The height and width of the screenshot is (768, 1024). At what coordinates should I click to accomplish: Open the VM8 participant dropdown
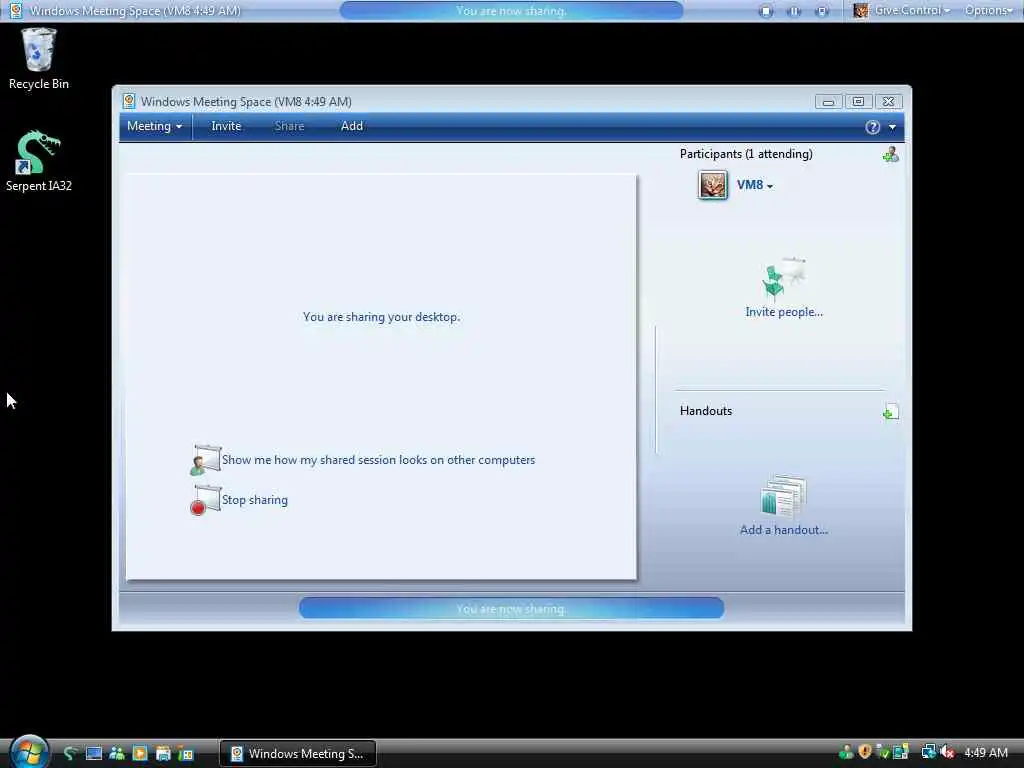[755, 185]
